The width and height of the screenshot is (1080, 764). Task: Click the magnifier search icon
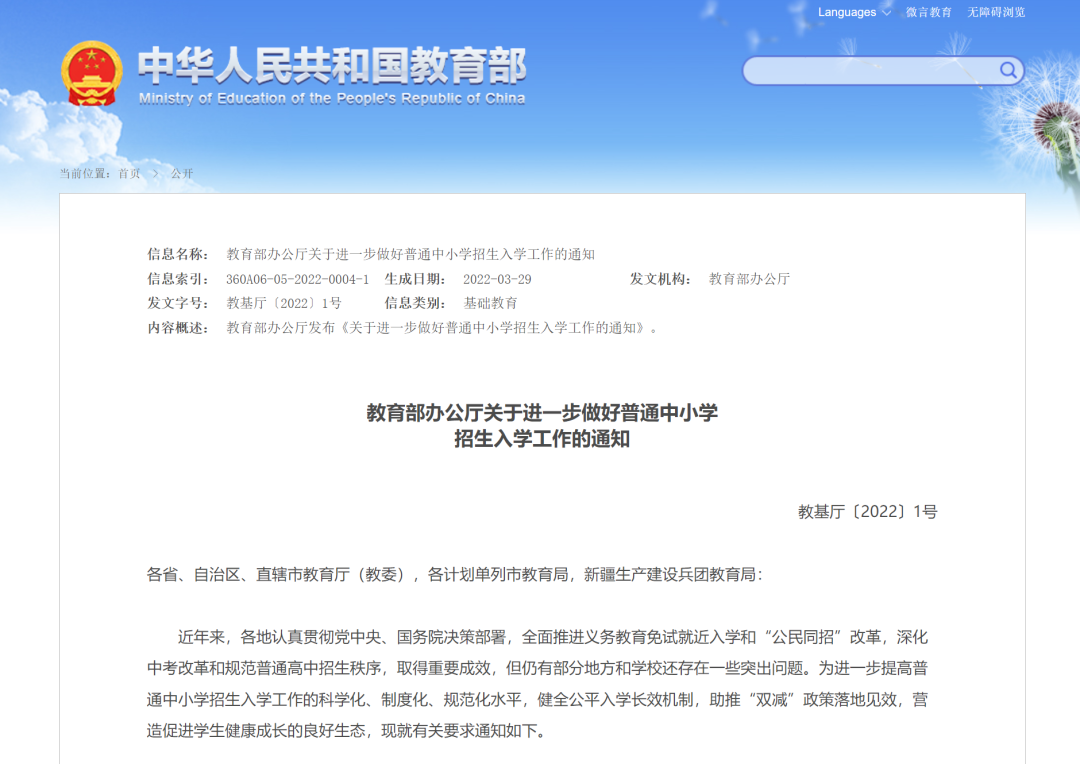(1008, 70)
